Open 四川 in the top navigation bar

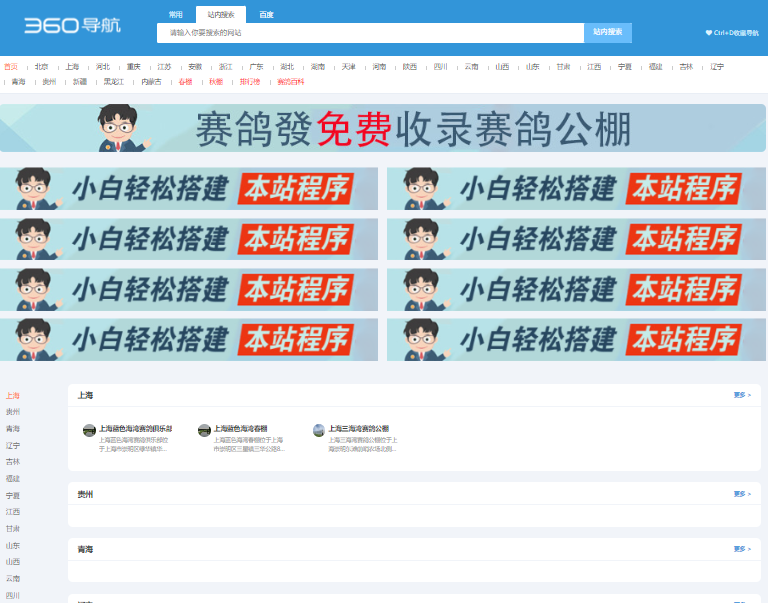pyautogui.click(x=441, y=67)
